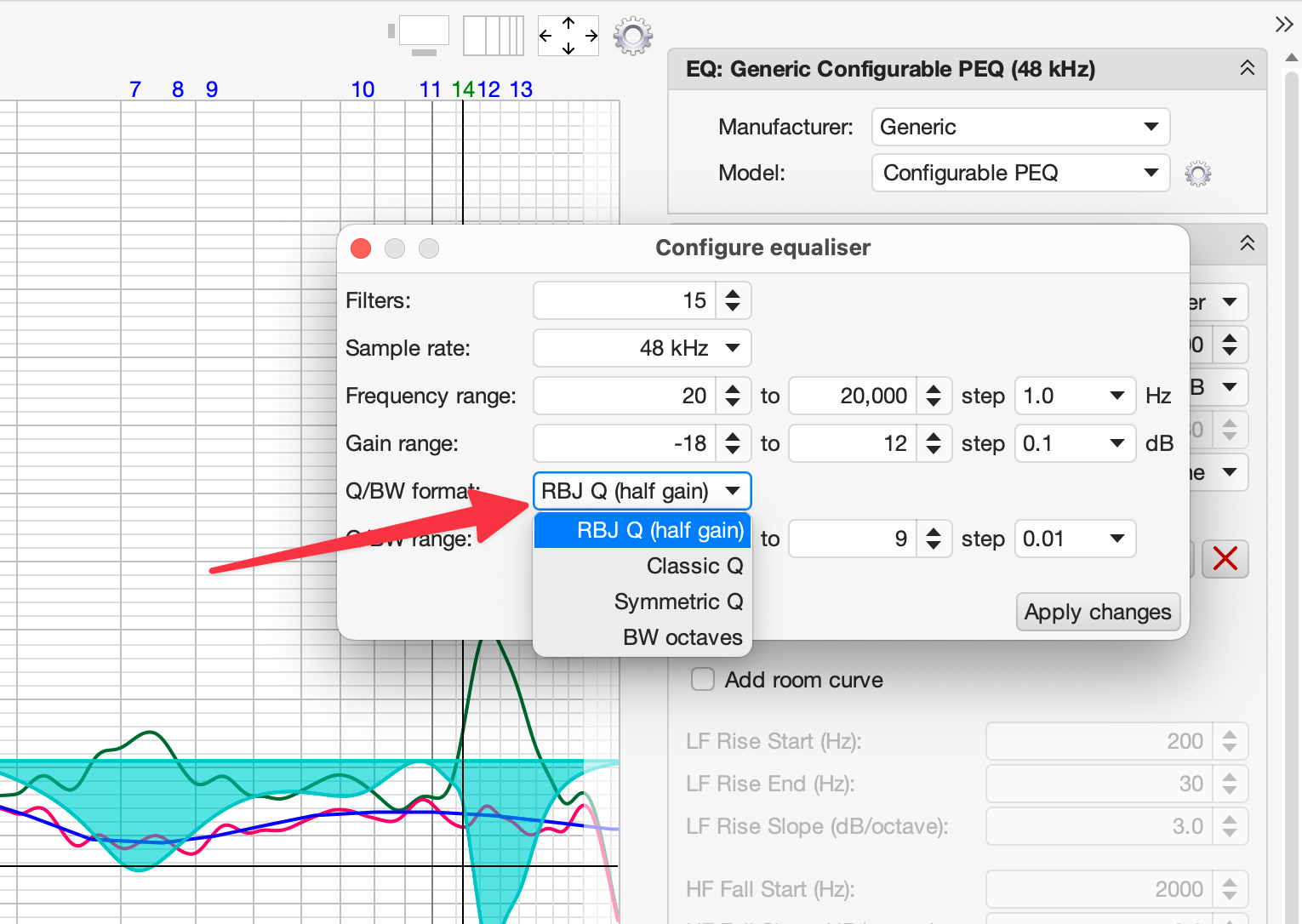1302x924 pixels.
Task: Open the Sample rate 48 kHz dropdown
Action: tap(642, 348)
